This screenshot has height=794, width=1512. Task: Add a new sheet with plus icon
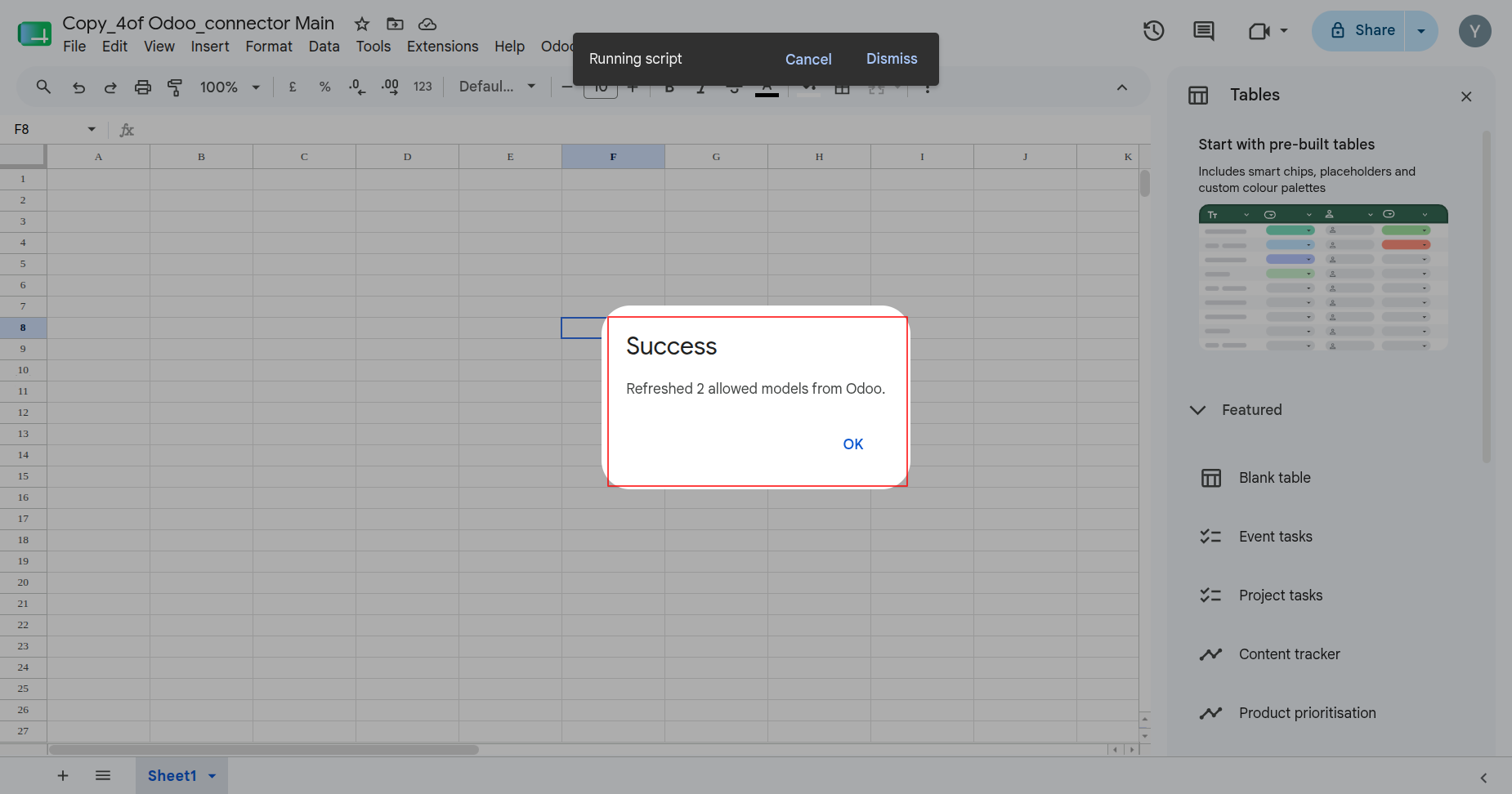[x=62, y=776]
